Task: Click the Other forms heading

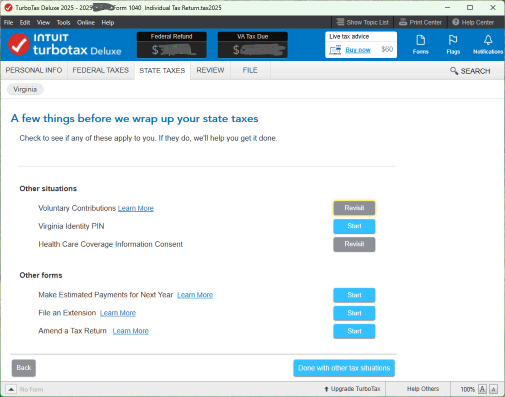Action: [41, 275]
